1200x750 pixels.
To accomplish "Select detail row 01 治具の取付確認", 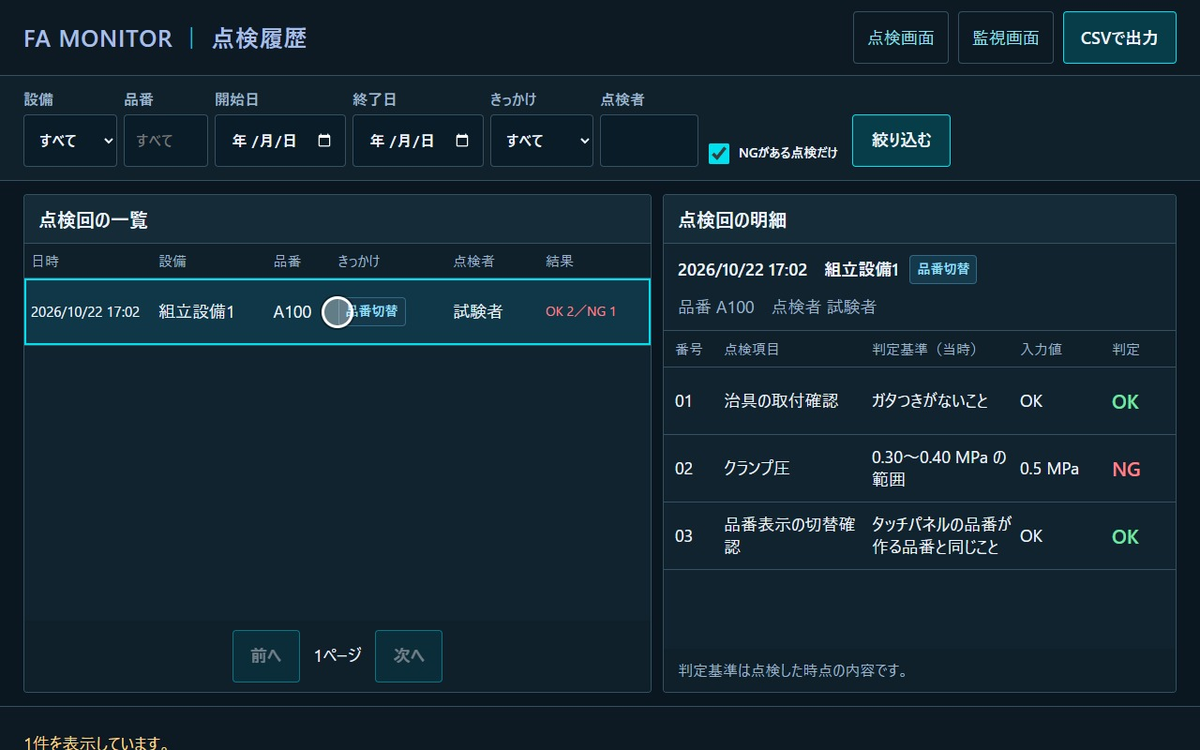I will [919, 401].
